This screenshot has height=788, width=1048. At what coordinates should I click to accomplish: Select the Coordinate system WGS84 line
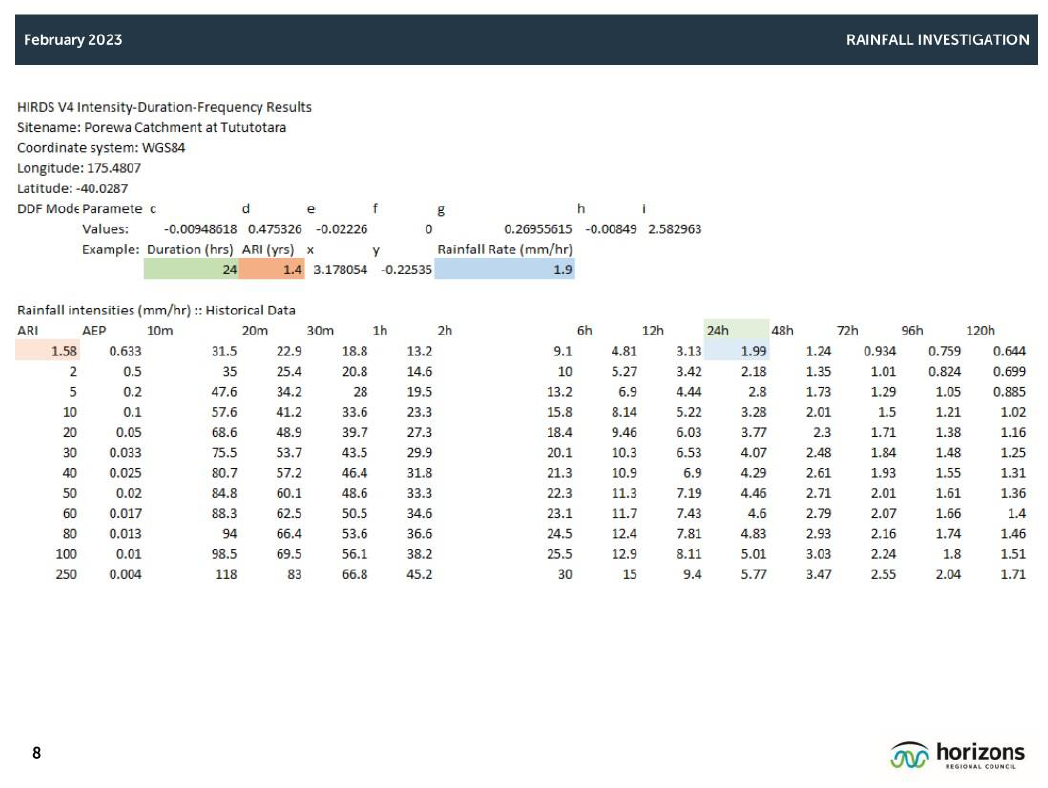(x=101, y=147)
